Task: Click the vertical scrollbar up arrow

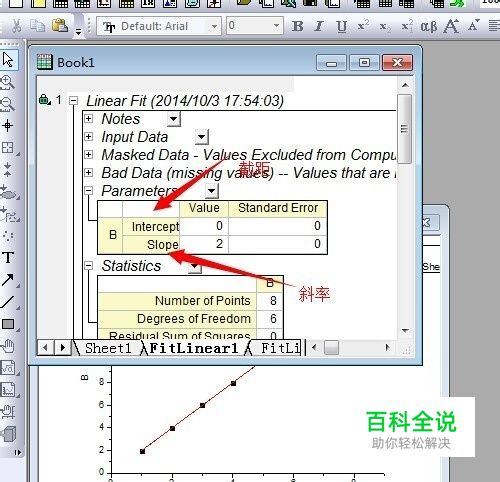Action: click(405, 85)
